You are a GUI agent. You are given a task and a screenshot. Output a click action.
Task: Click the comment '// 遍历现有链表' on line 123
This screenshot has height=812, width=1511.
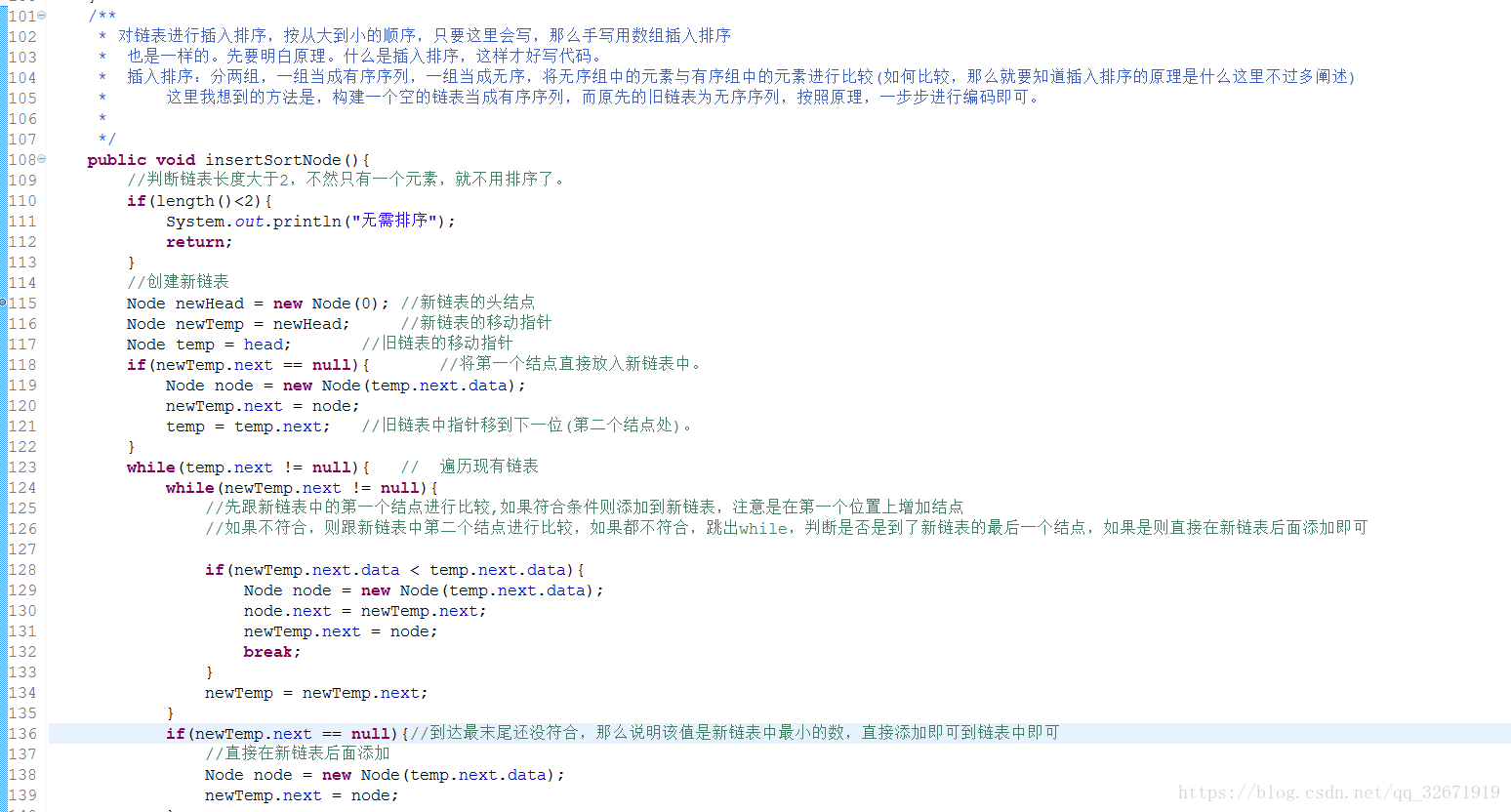[470, 467]
